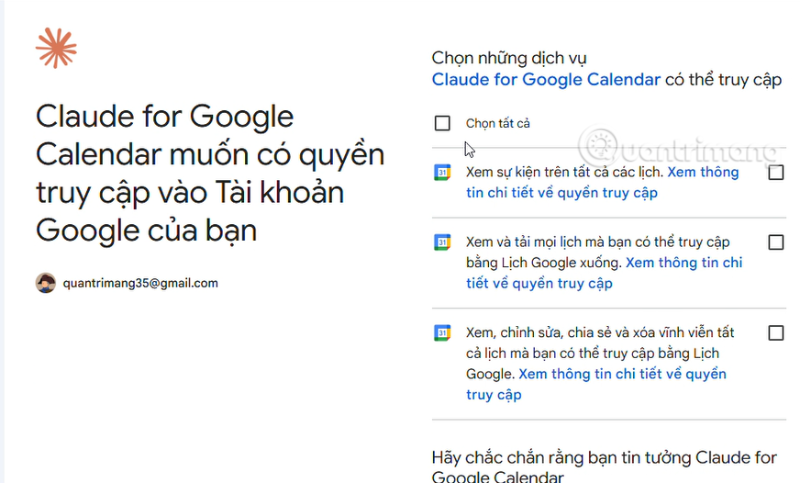The height and width of the screenshot is (483, 800).
Task: Check the box for 'Xem, chỉnh sửa, chia sẻ và xóa vĩnh viễn'
Action: click(x=776, y=333)
